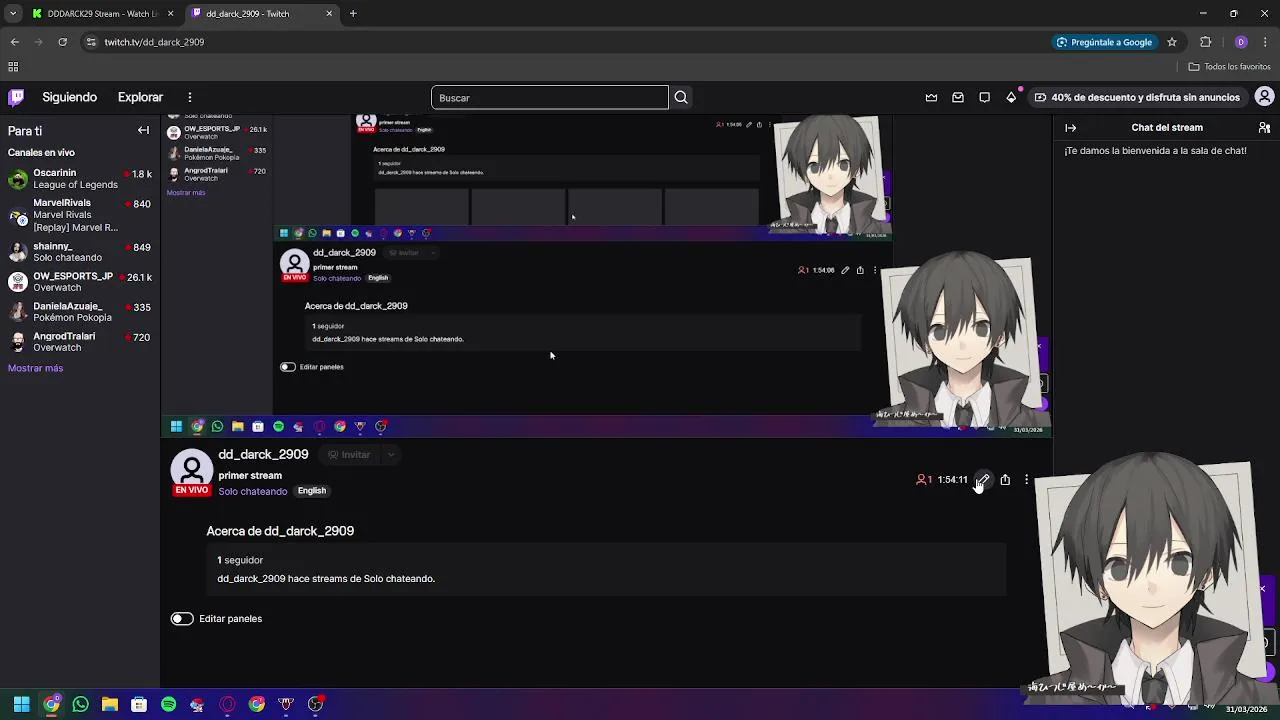This screenshot has width=1280, height=720.
Task: Toggle the Editar paneles switch in the nested stream preview
Action: pos(288,367)
